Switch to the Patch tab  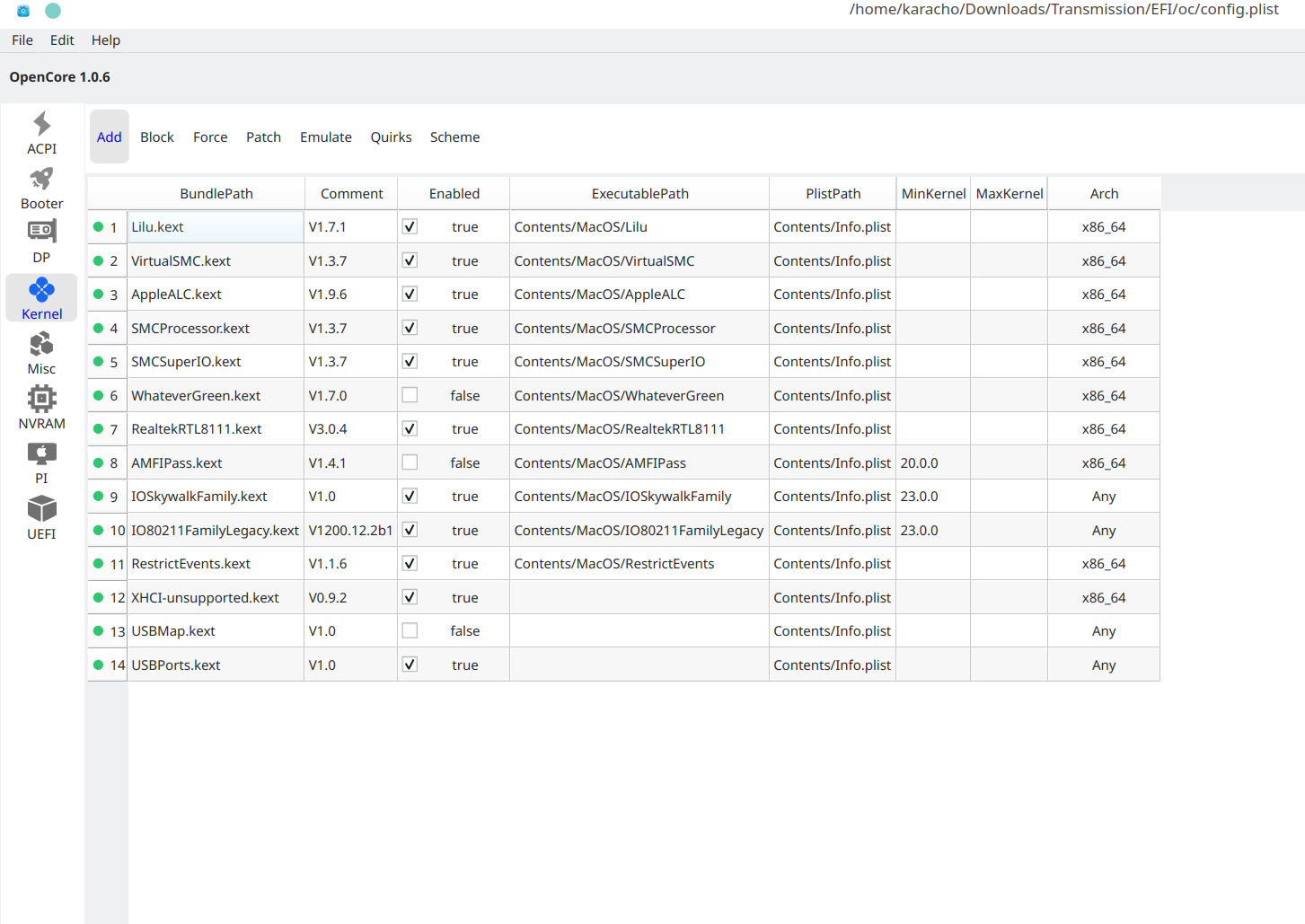coord(264,136)
